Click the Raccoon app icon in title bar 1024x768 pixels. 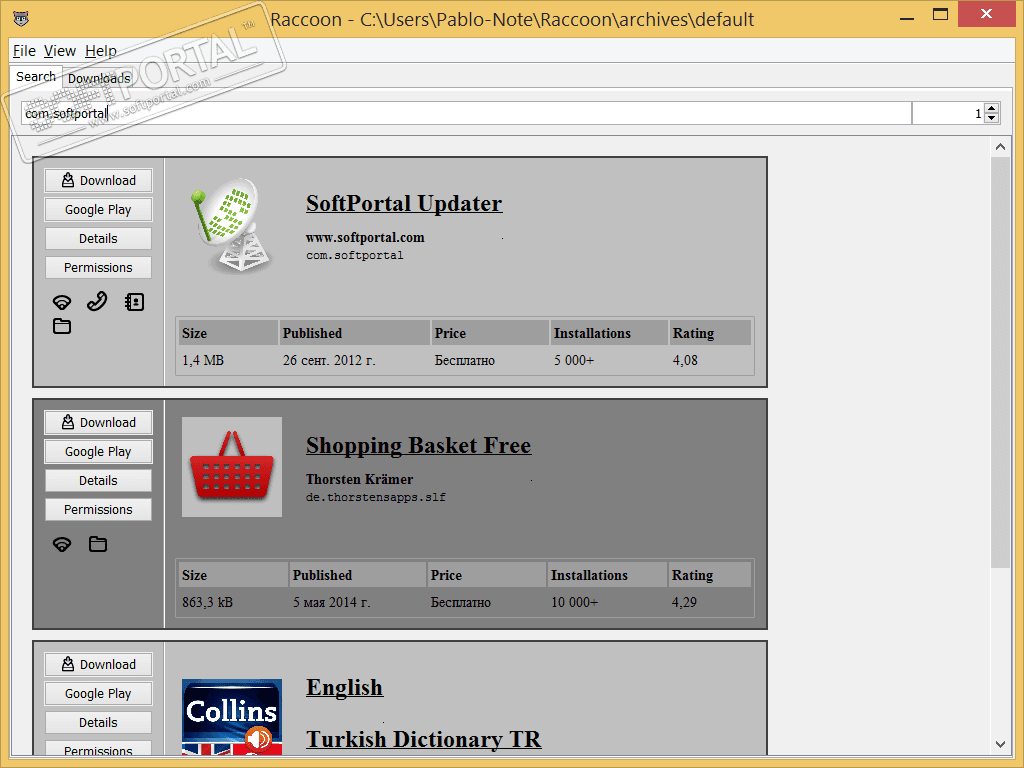point(21,18)
